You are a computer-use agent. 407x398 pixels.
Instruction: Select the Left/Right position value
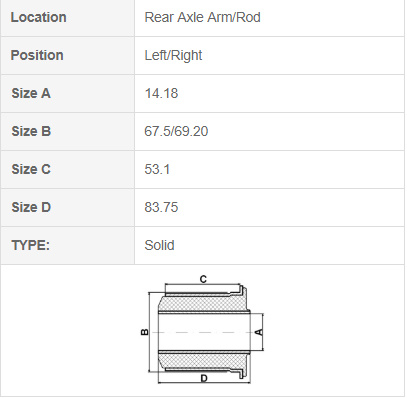(173, 55)
